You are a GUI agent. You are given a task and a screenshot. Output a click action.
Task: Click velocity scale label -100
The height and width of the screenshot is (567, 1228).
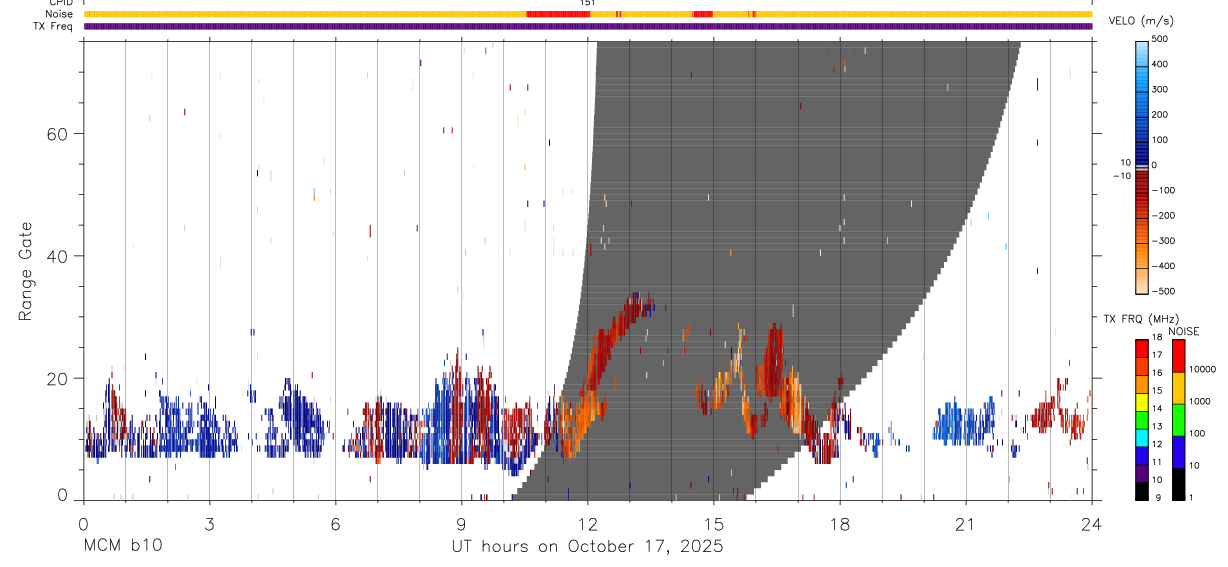tap(1161, 190)
